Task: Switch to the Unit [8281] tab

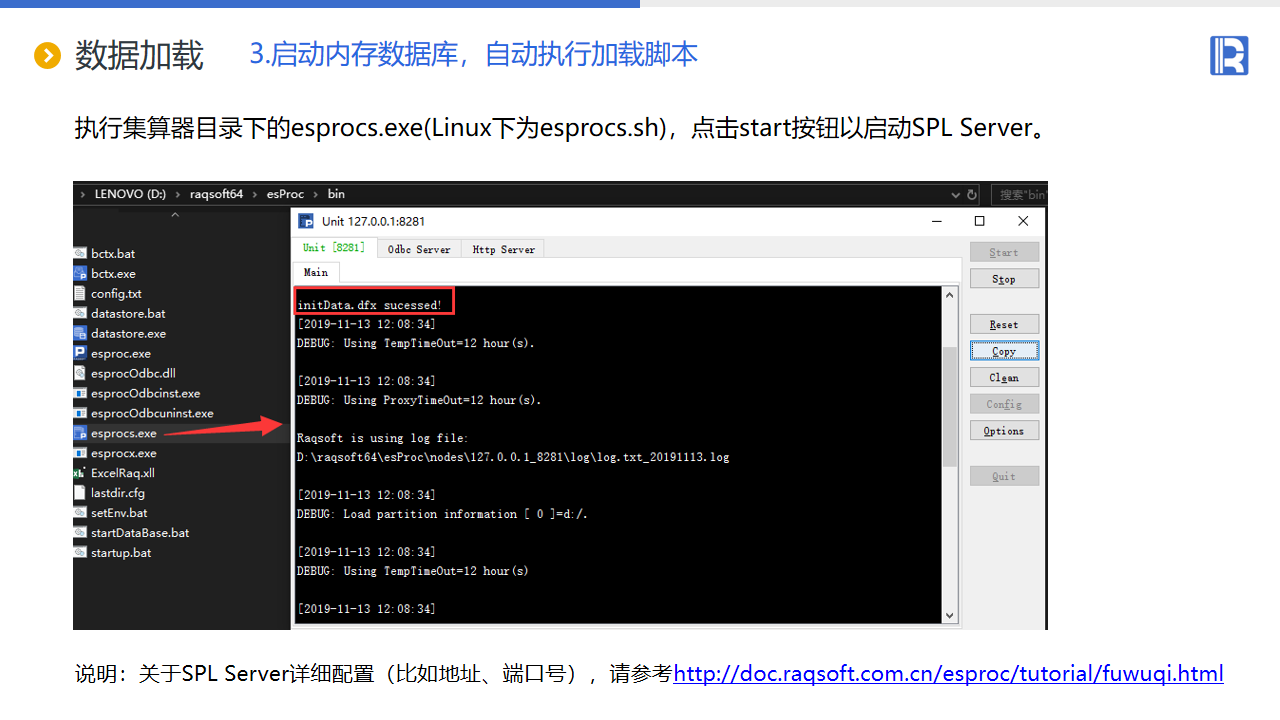Action: pos(334,248)
